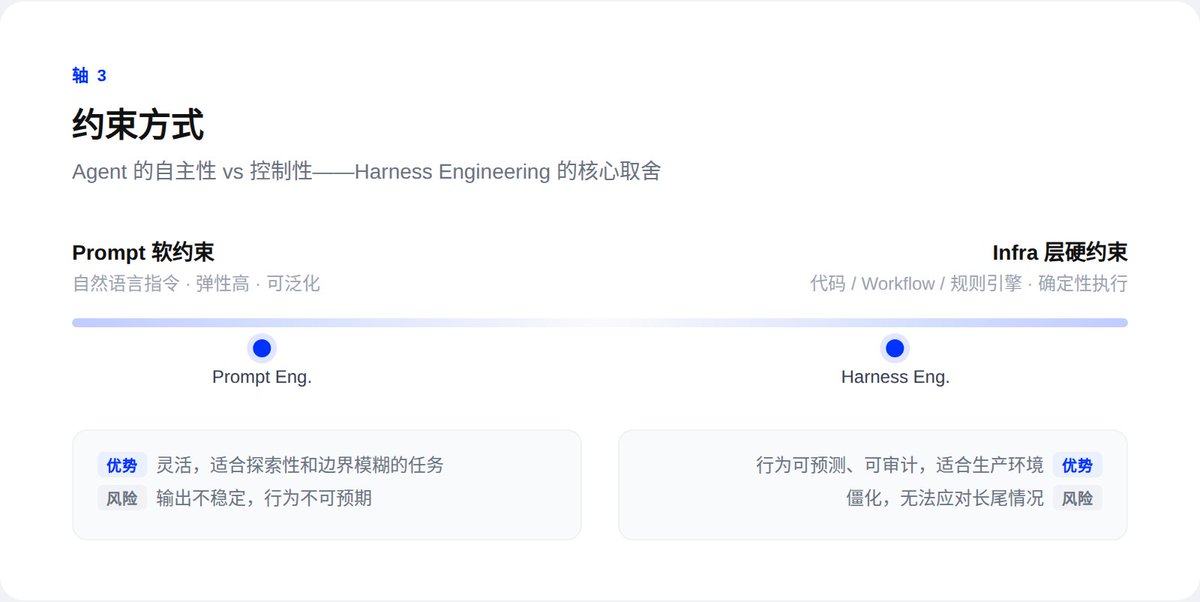Click the right card's 优势 badge
Screen dimensions: 1200x602
[x=1077, y=465]
